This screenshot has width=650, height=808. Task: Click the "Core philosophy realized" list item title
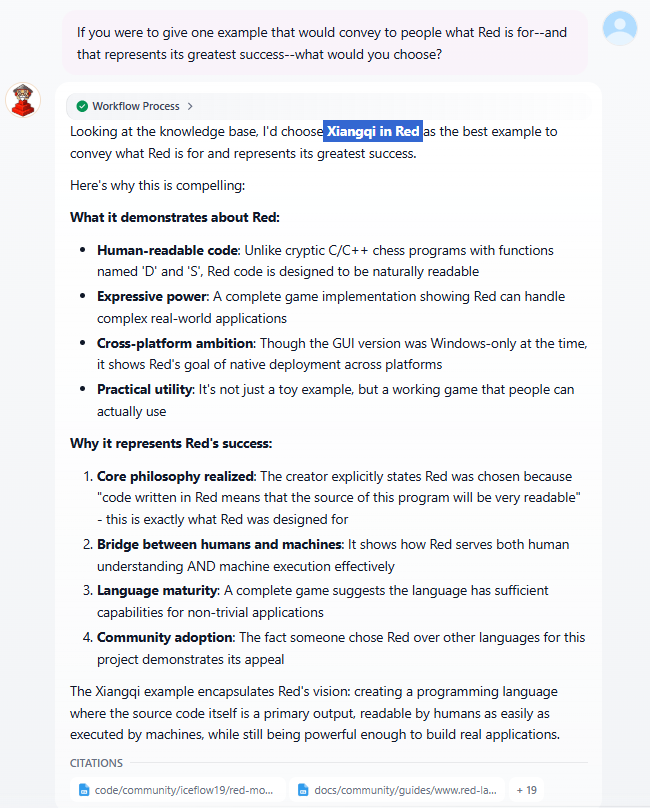[175, 476]
